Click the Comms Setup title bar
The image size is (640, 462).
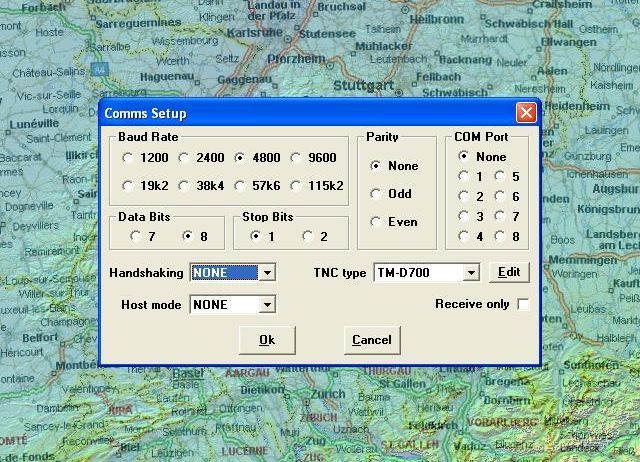pyautogui.click(x=300, y=113)
